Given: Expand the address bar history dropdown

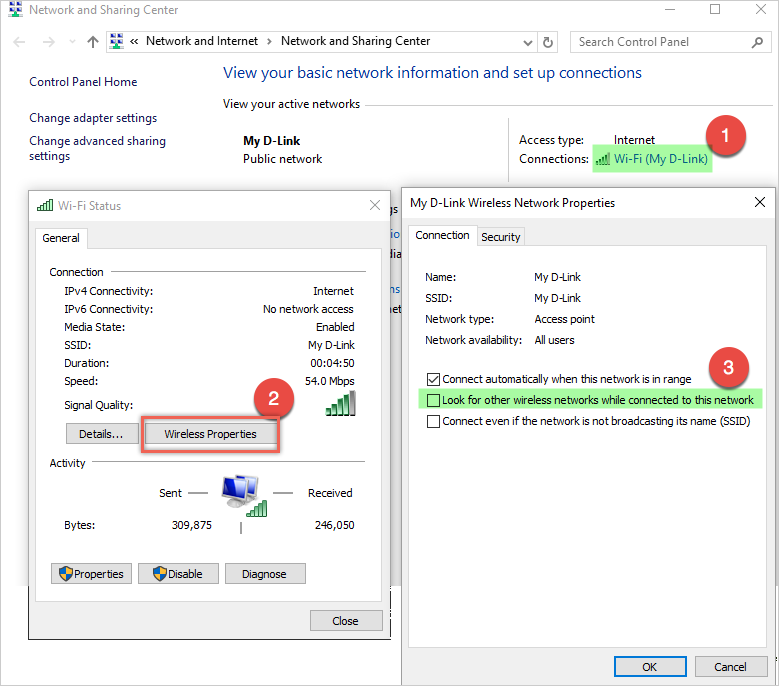Looking at the screenshot, I should 528,43.
